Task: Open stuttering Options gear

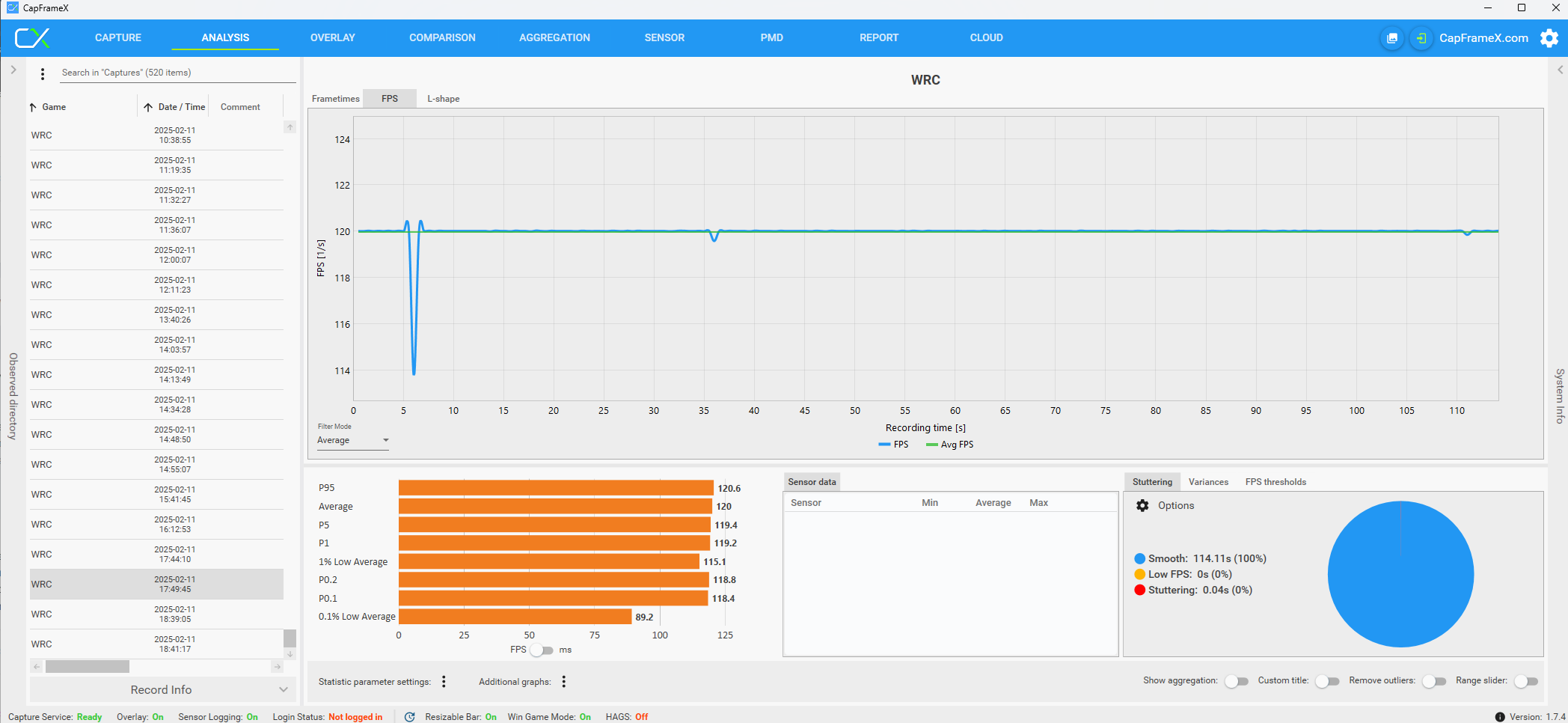Action: coord(1142,506)
